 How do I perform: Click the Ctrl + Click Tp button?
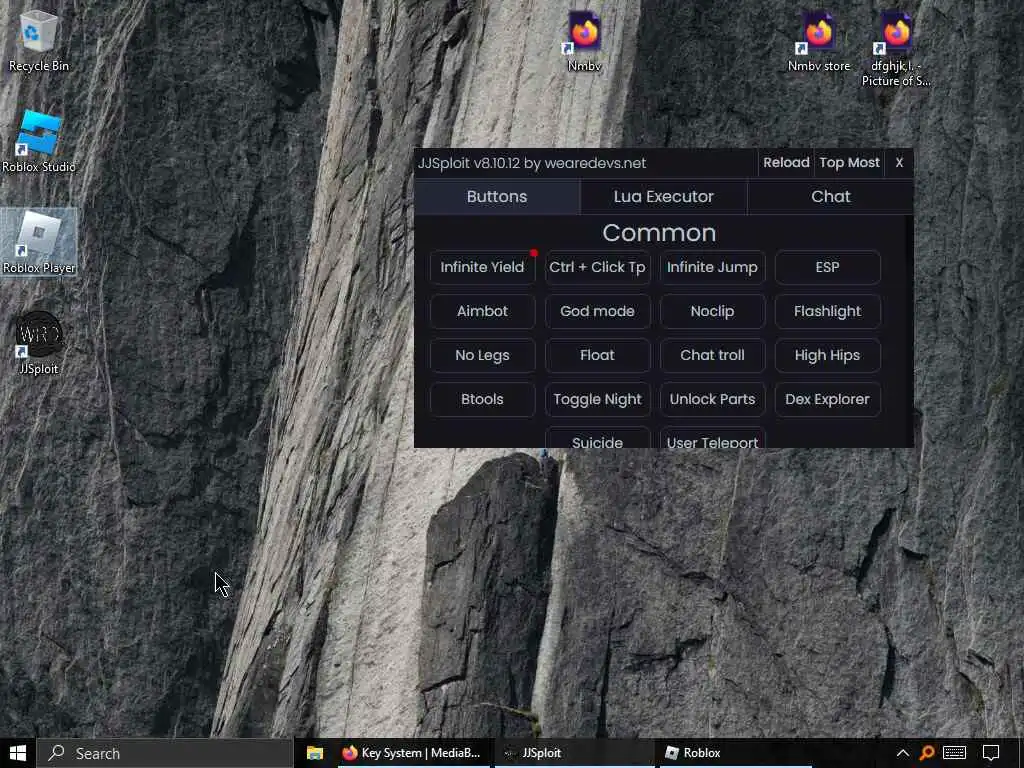coord(597,267)
